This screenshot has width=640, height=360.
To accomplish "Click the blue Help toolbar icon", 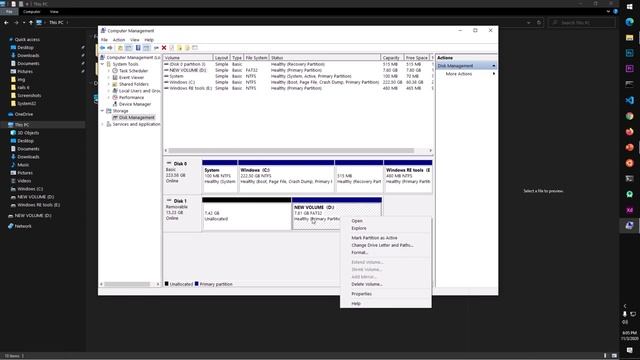I will [138, 48].
